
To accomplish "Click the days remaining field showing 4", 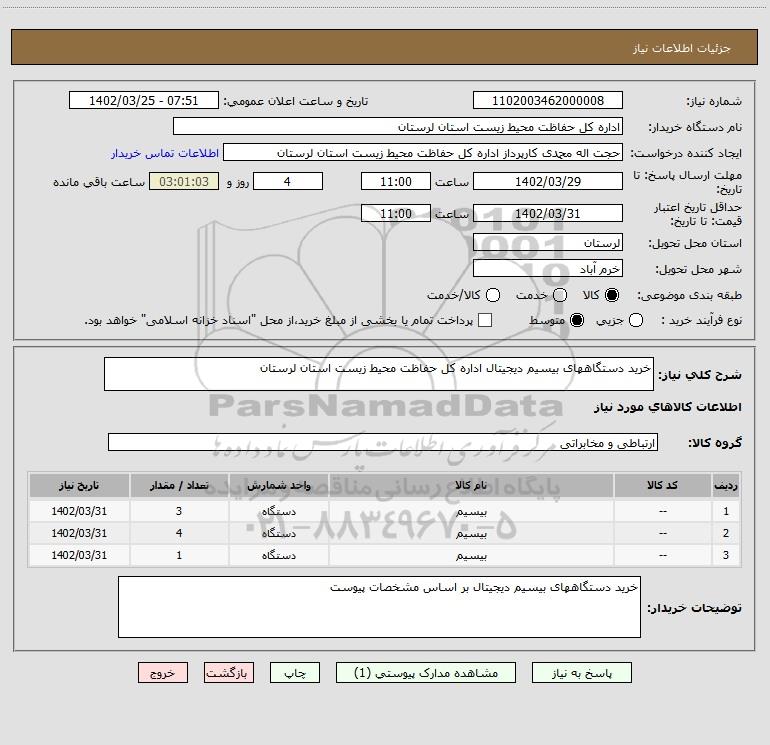I will click(x=288, y=181).
